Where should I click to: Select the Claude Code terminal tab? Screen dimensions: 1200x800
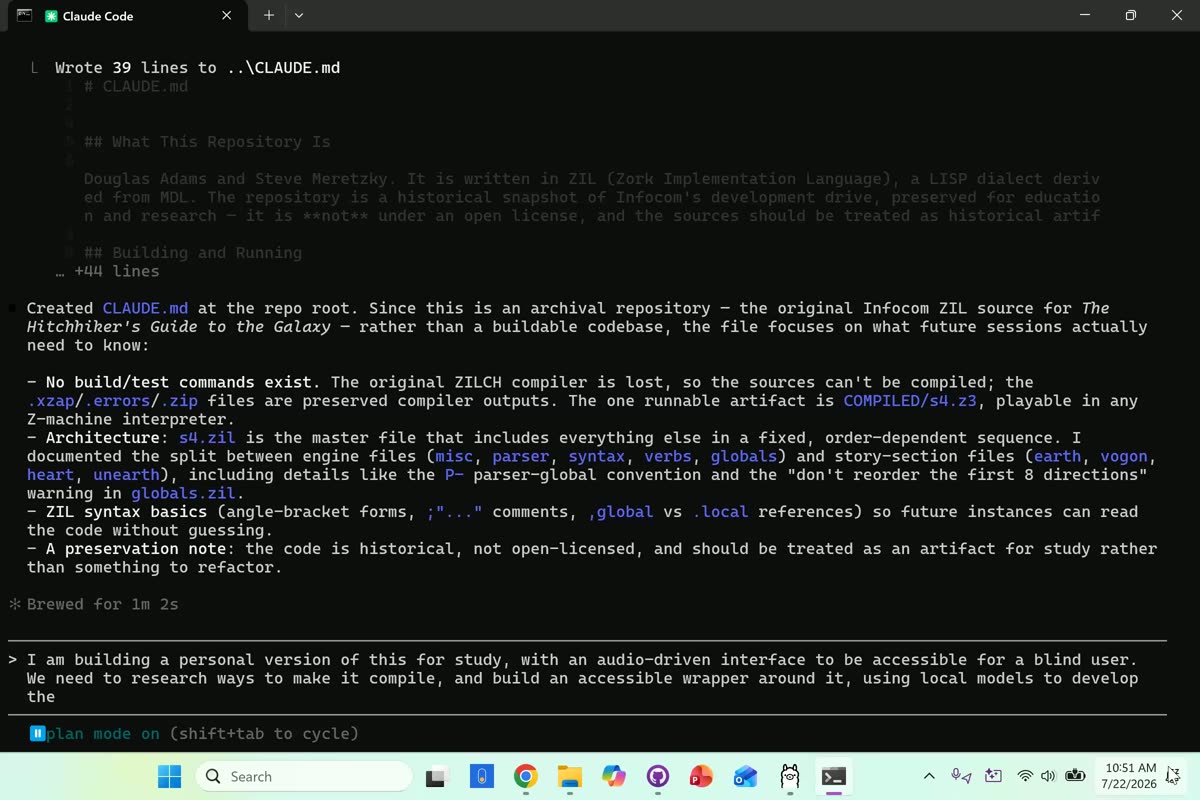130,16
